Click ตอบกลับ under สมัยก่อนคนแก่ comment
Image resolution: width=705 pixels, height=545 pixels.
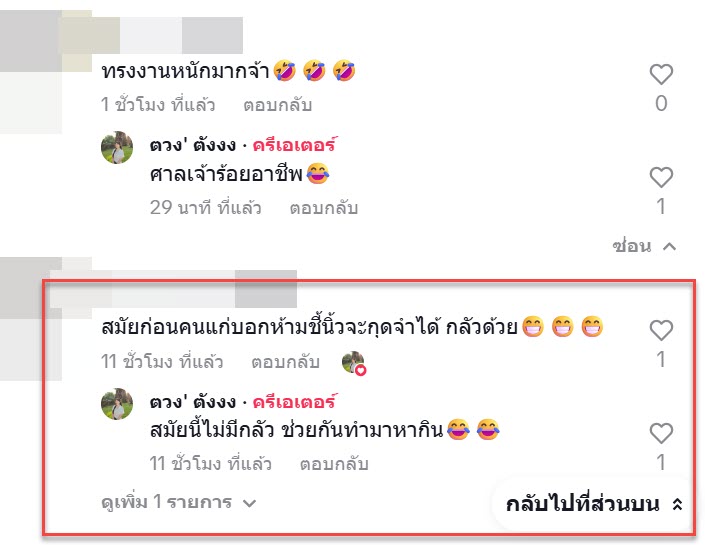pyautogui.click(x=286, y=362)
